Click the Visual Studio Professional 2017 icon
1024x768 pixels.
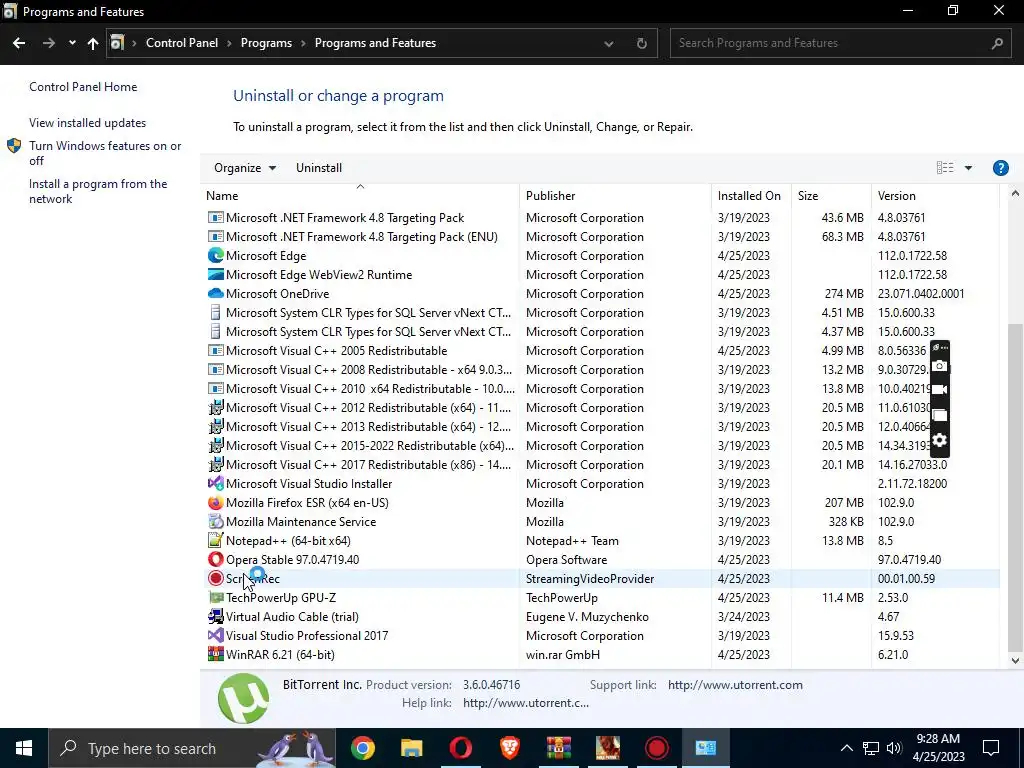(x=216, y=635)
